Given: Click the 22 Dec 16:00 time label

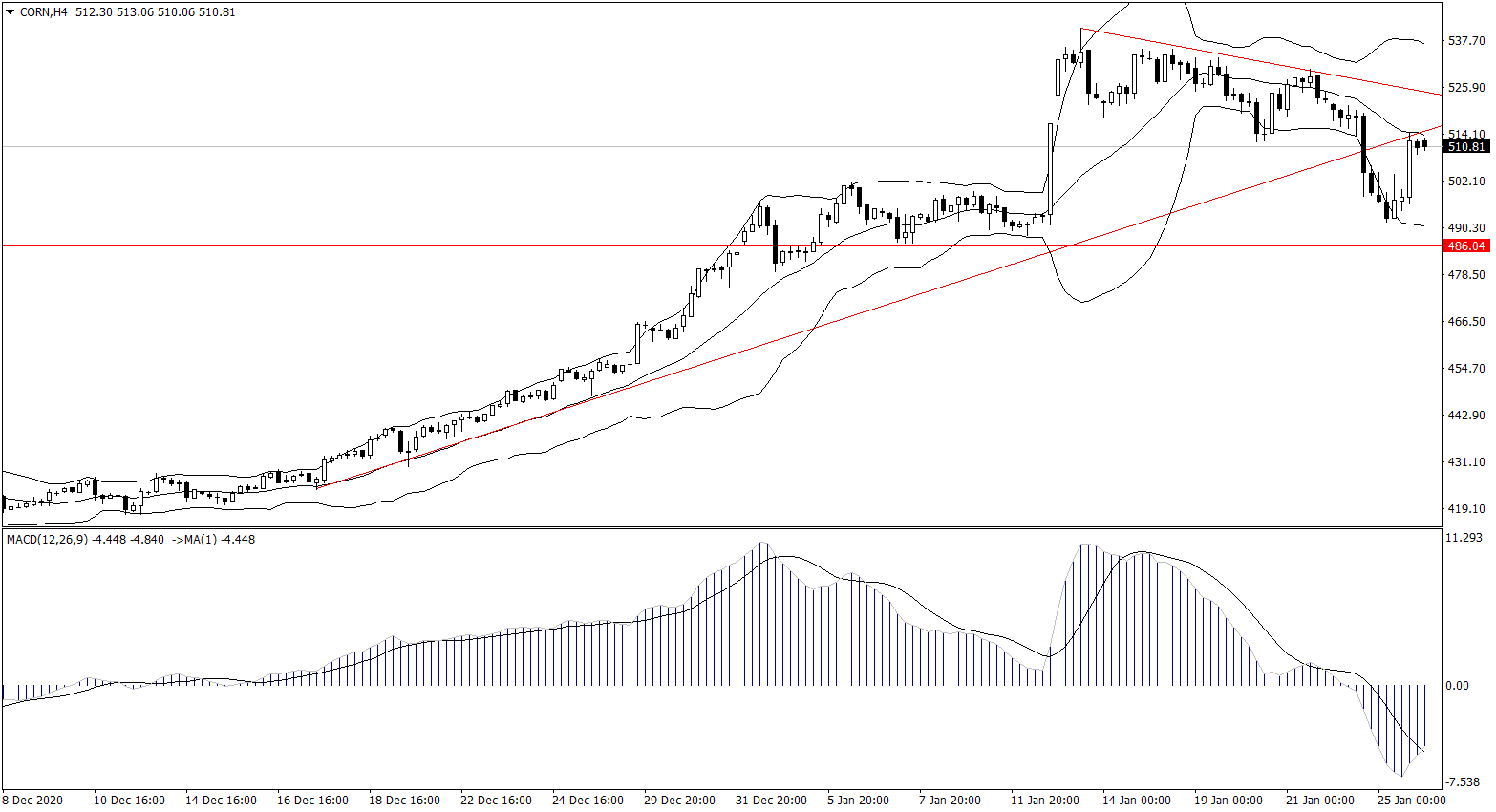Looking at the screenshot, I should 496,801.
